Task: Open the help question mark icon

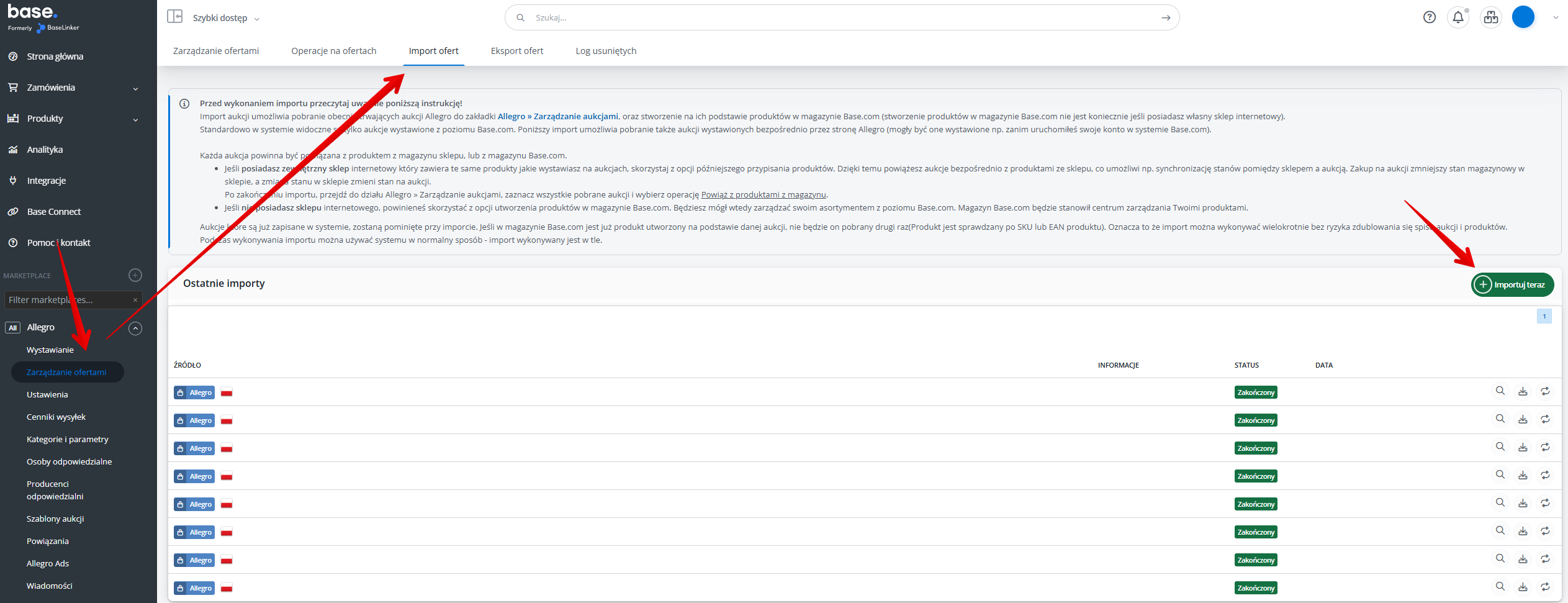Action: [1429, 17]
